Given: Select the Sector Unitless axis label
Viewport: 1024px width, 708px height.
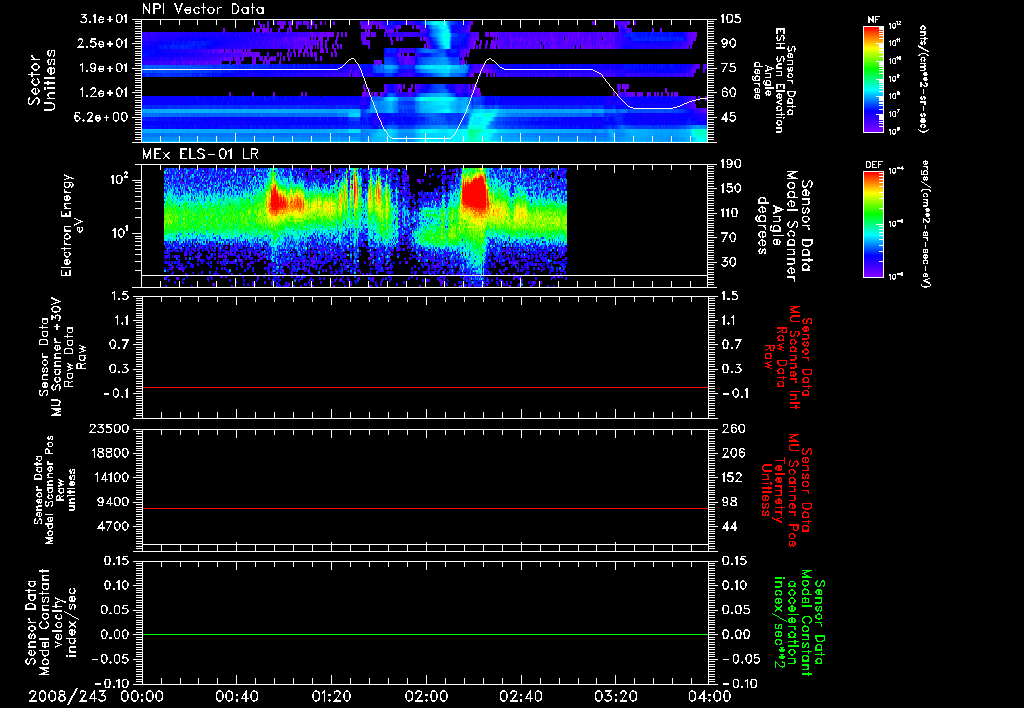Looking at the screenshot, I should (x=42, y=80).
